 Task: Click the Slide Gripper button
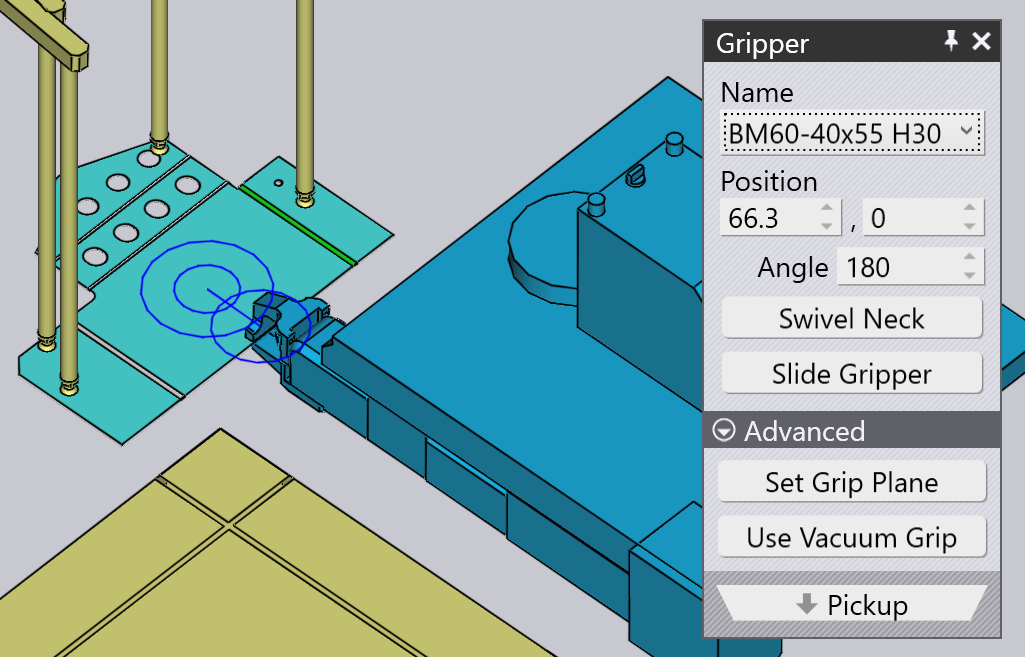click(x=852, y=374)
